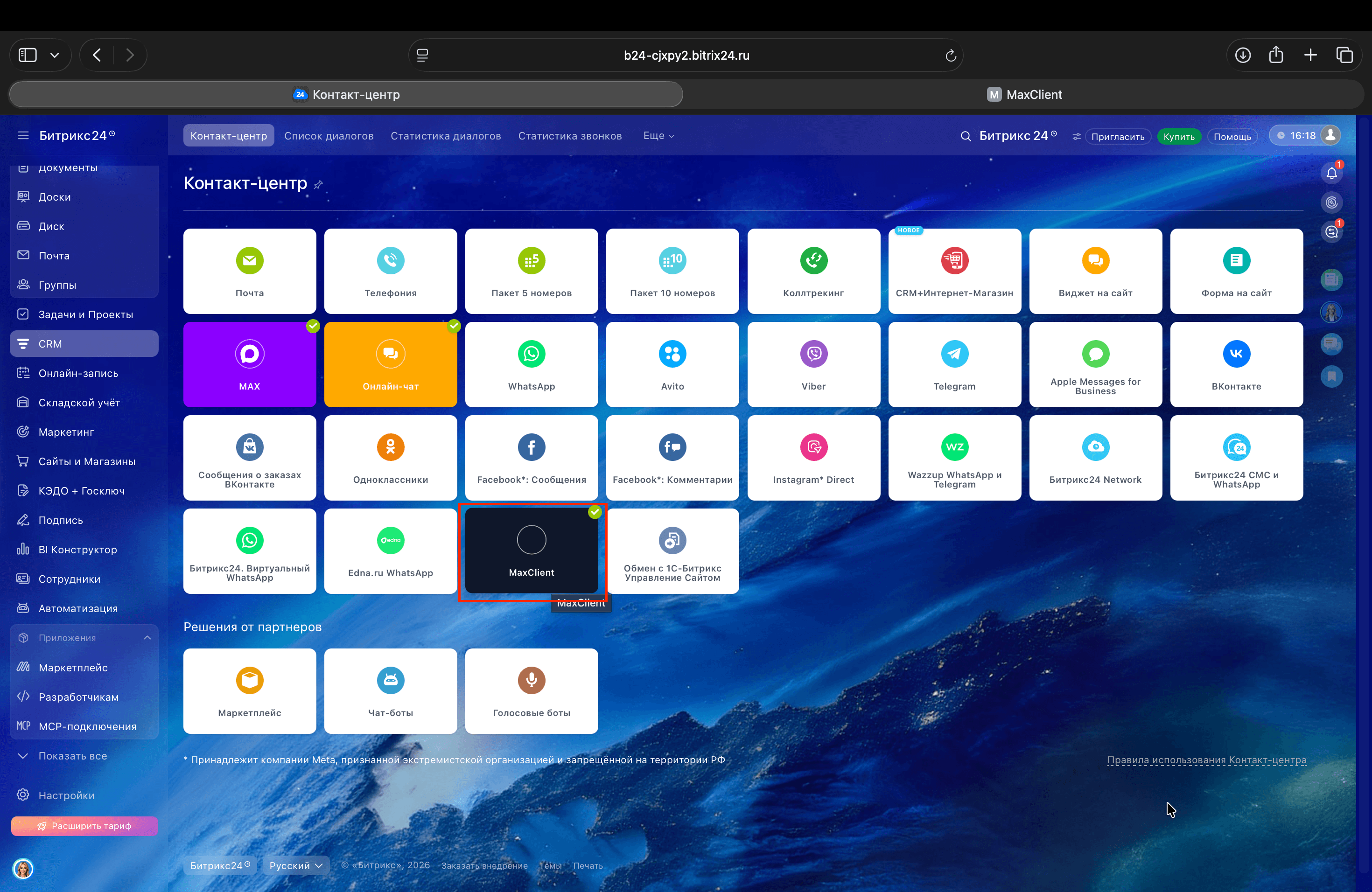Screen dimensions: 1372x892
Task: Open Сообщения о заказах ВКонтакте tile
Action: (x=250, y=458)
